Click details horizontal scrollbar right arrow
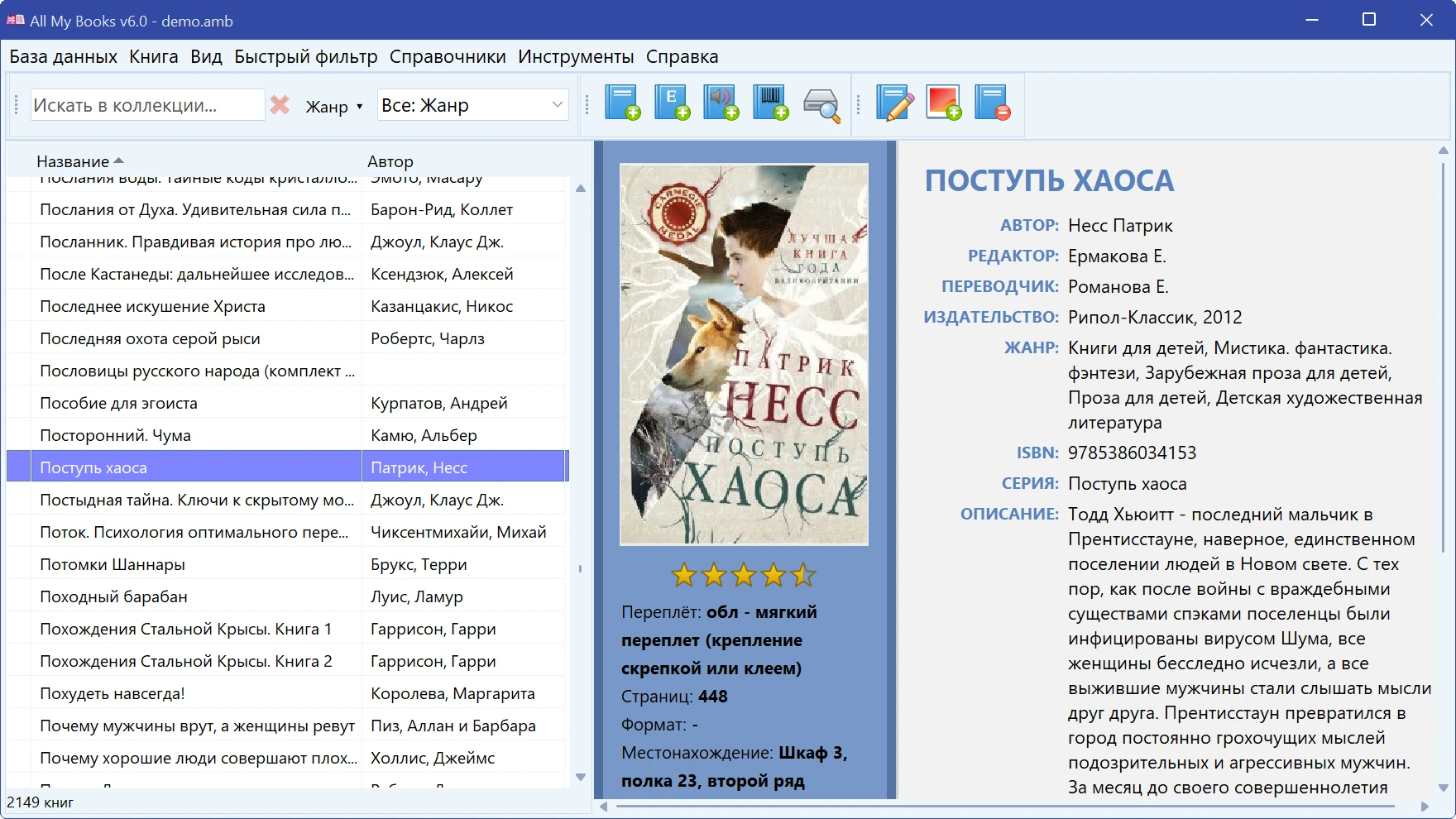 click(x=1425, y=806)
